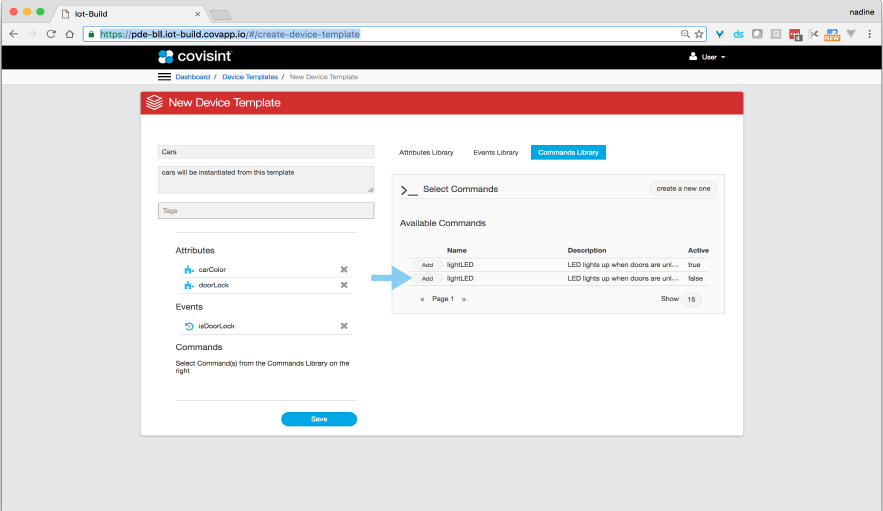Open the User dropdown menu
Screen dimensions: 883x511
click(x=707, y=57)
